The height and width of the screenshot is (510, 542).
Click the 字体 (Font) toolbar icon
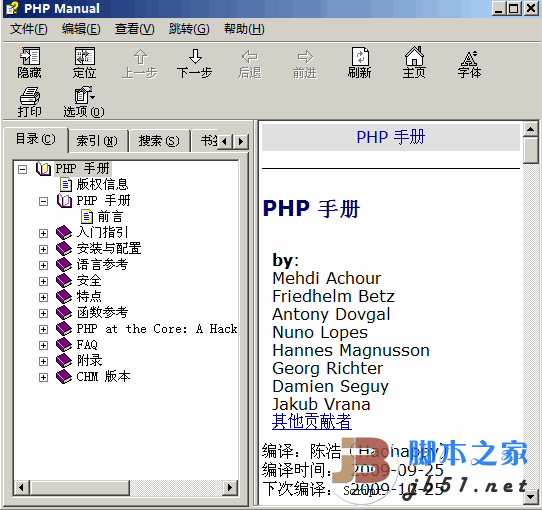pyautogui.click(x=469, y=58)
